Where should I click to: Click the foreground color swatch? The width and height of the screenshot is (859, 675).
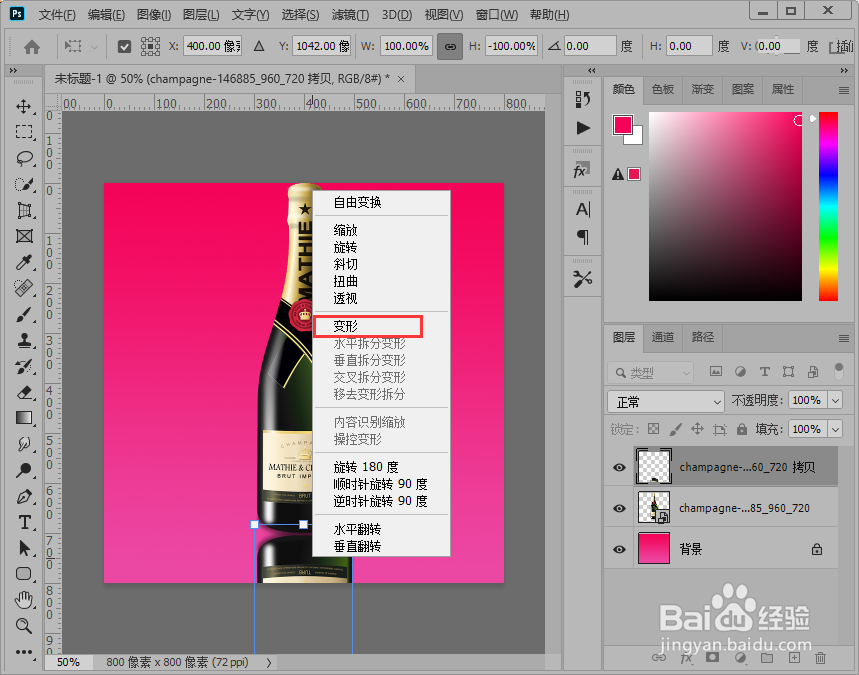[623, 125]
